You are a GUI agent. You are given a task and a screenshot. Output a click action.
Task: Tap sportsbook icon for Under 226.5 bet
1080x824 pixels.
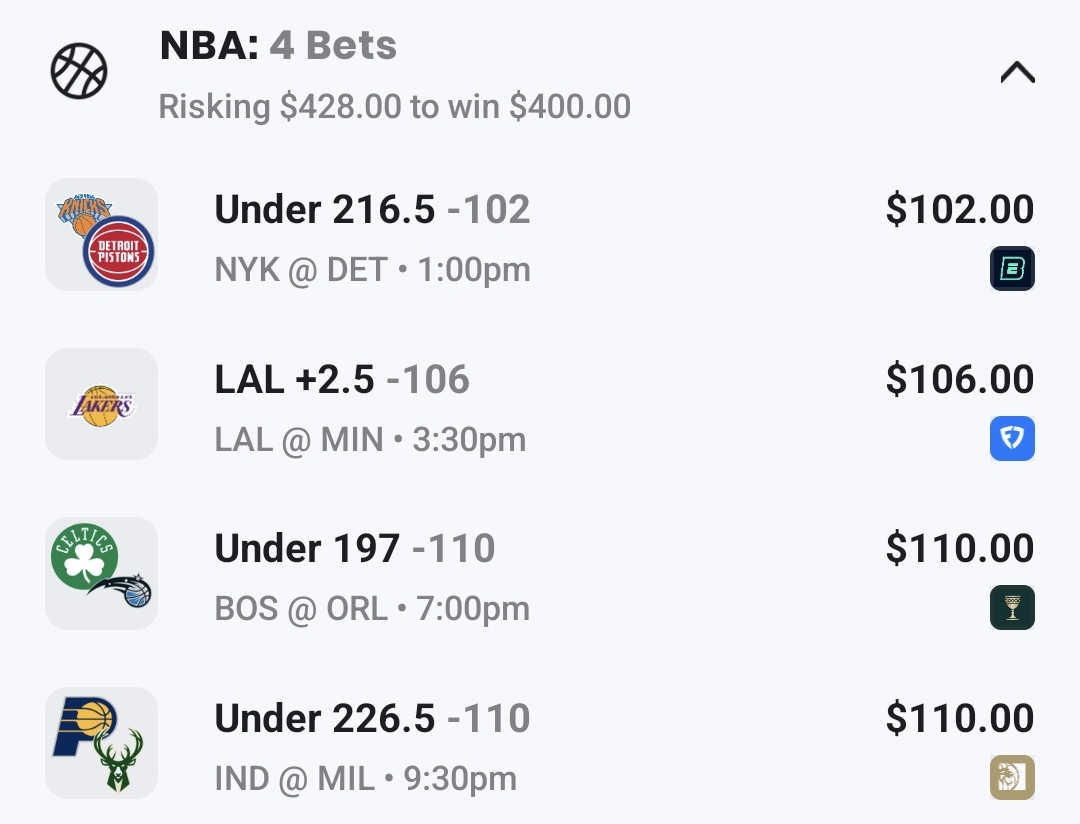[x=1012, y=778]
